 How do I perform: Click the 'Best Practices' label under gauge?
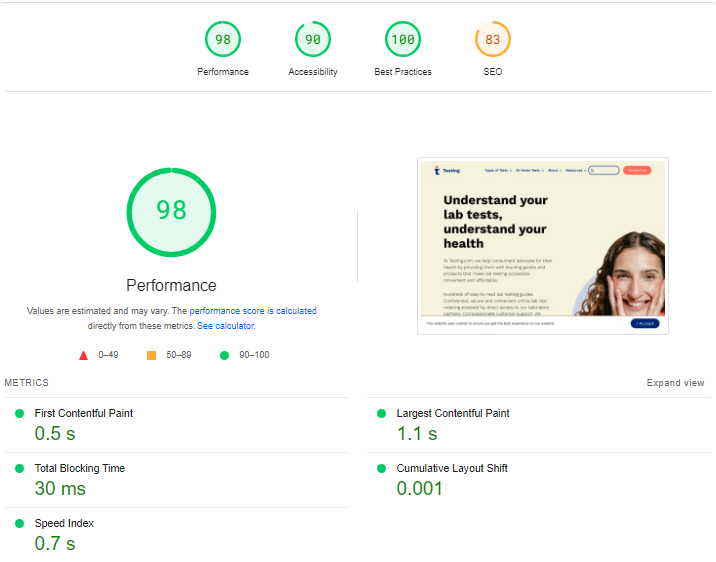coord(403,72)
